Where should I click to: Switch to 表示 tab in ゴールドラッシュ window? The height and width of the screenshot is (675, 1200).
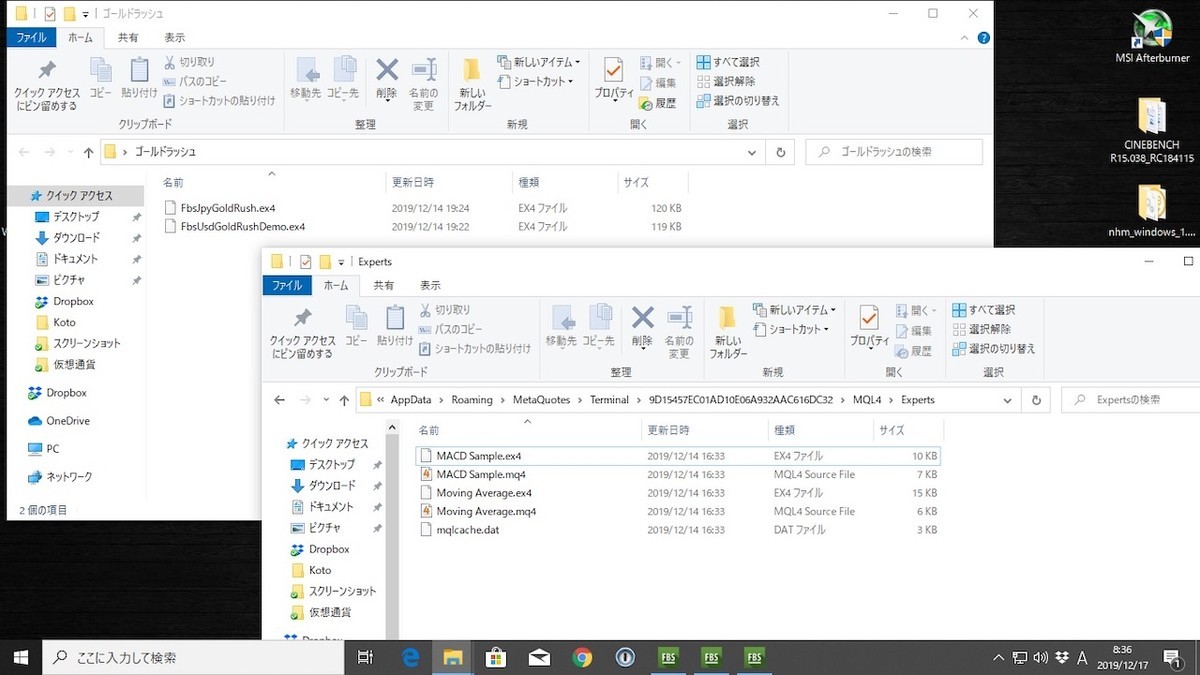pyautogui.click(x=175, y=37)
